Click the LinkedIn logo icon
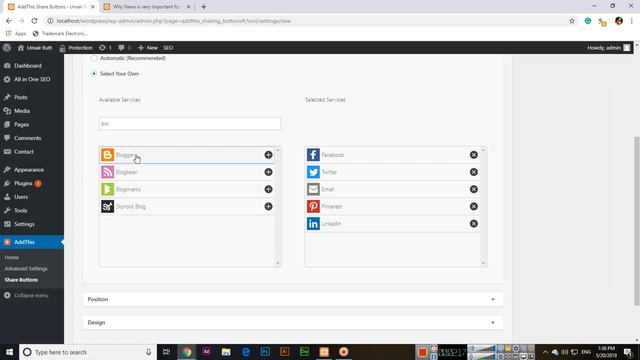The image size is (640, 360). (313, 223)
